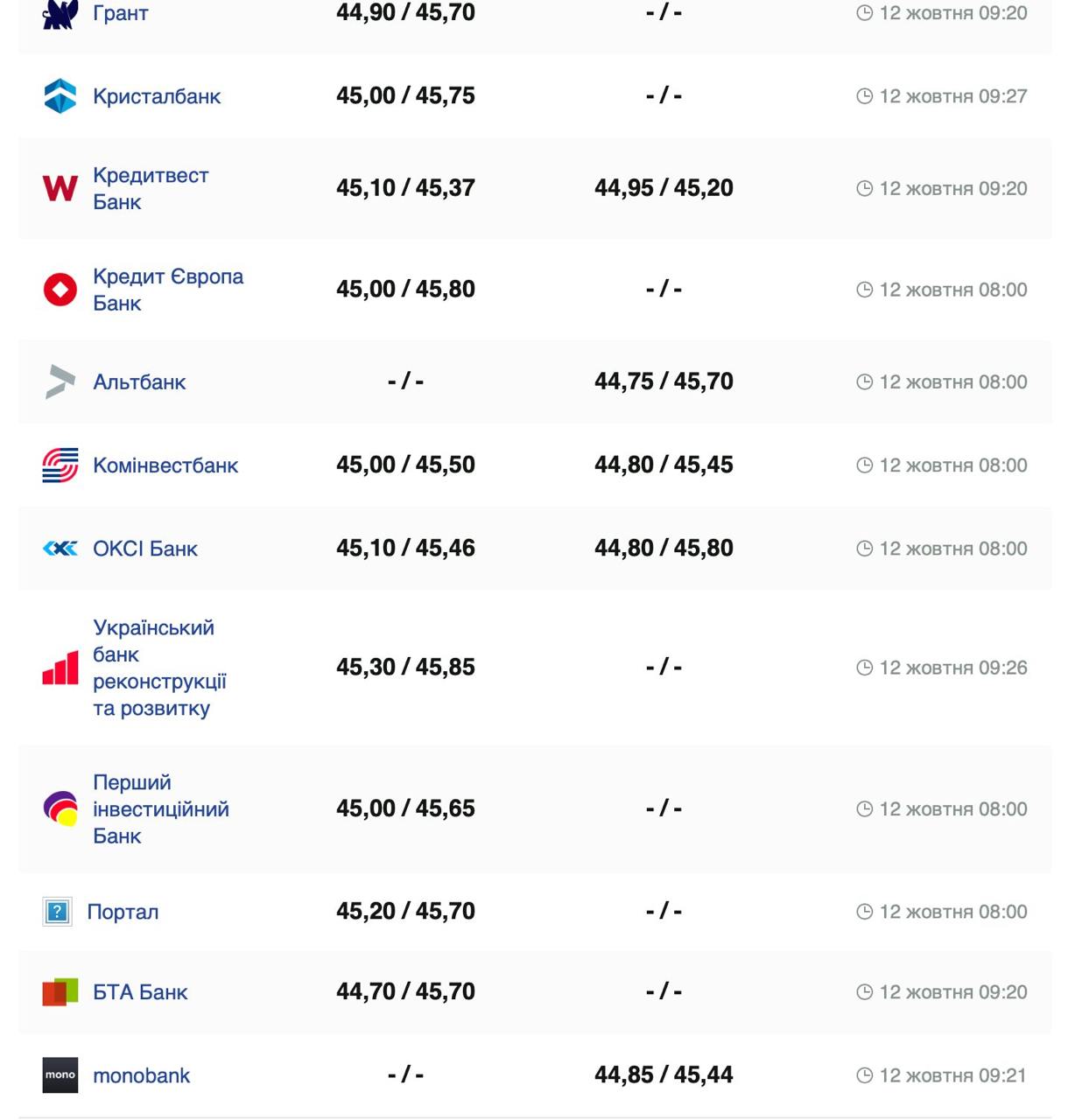
Task: Click the red W Кредитвест logo
Action: click(x=60, y=188)
